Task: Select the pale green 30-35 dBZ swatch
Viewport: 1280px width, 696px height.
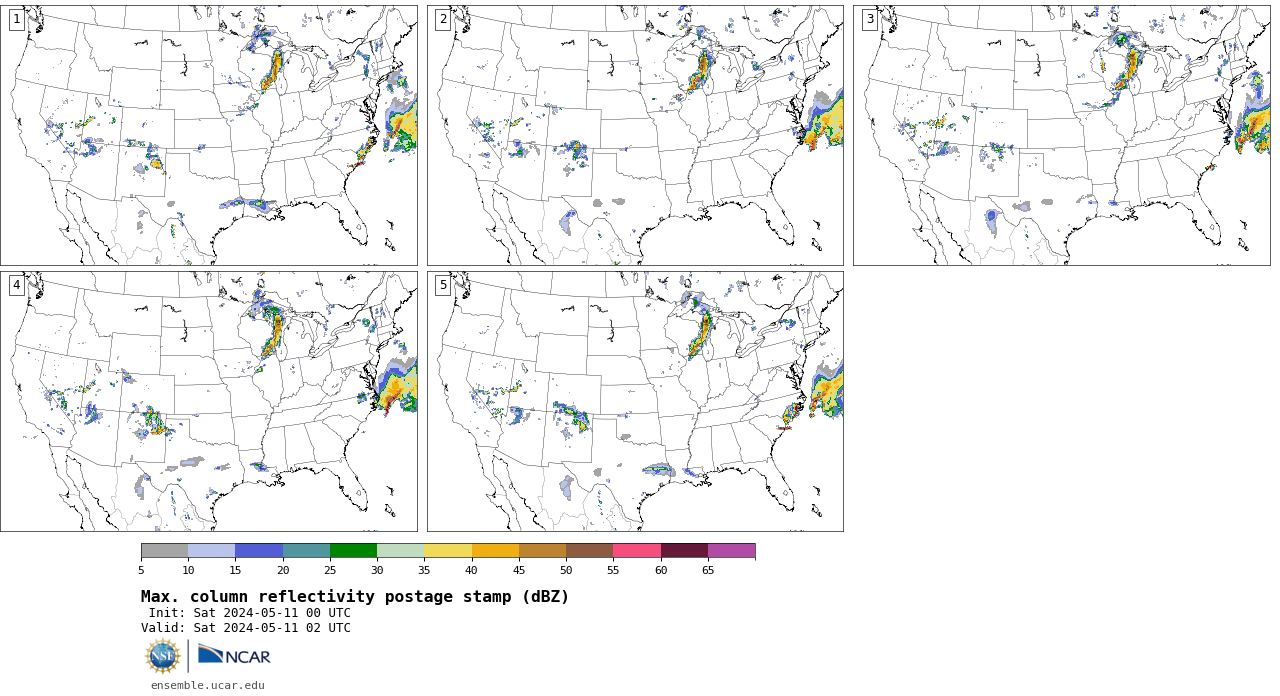Action: click(401, 551)
